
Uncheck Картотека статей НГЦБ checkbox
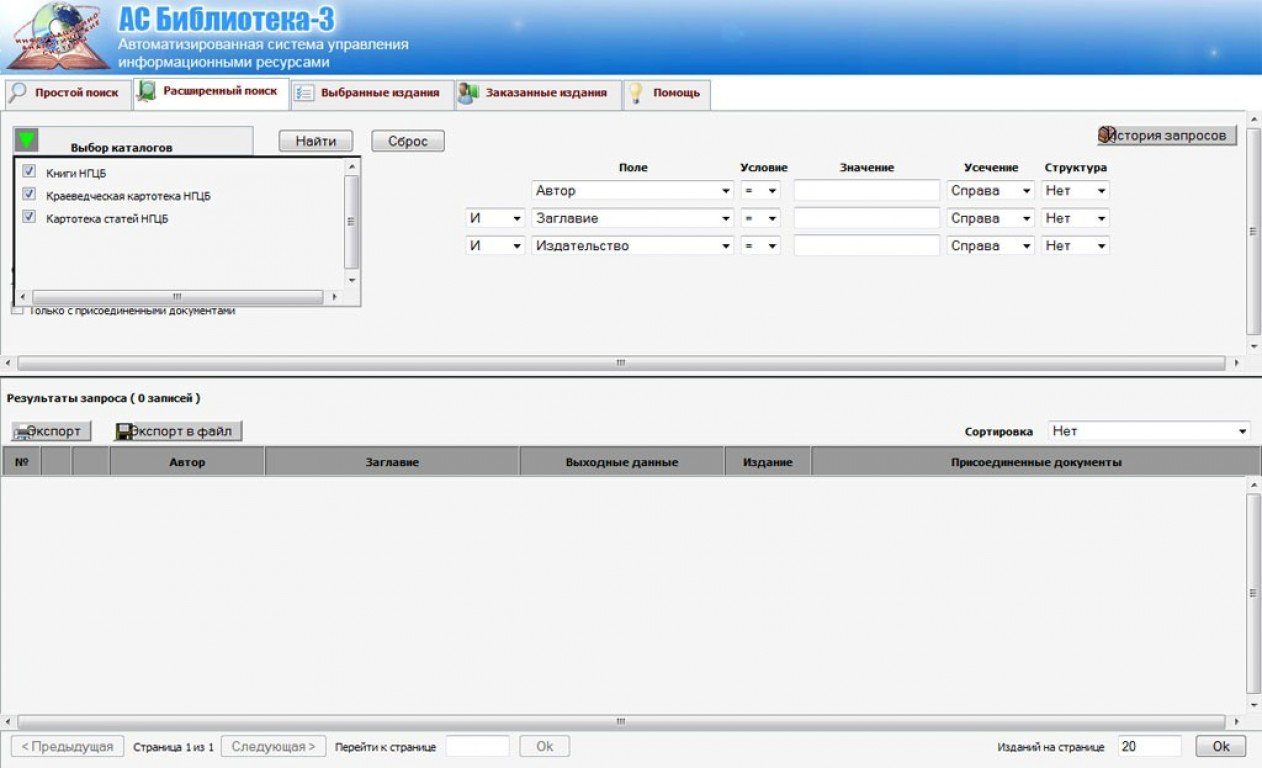pos(29,217)
